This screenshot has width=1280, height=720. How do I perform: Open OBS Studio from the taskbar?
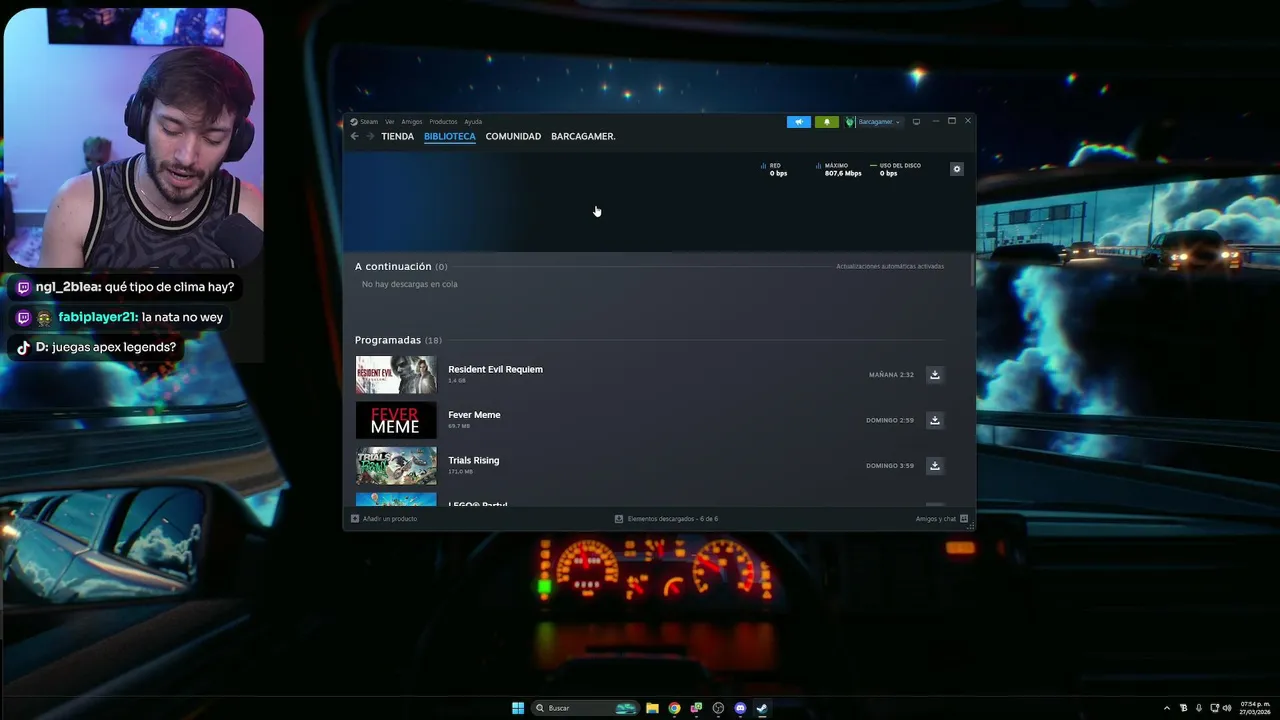pos(718,708)
